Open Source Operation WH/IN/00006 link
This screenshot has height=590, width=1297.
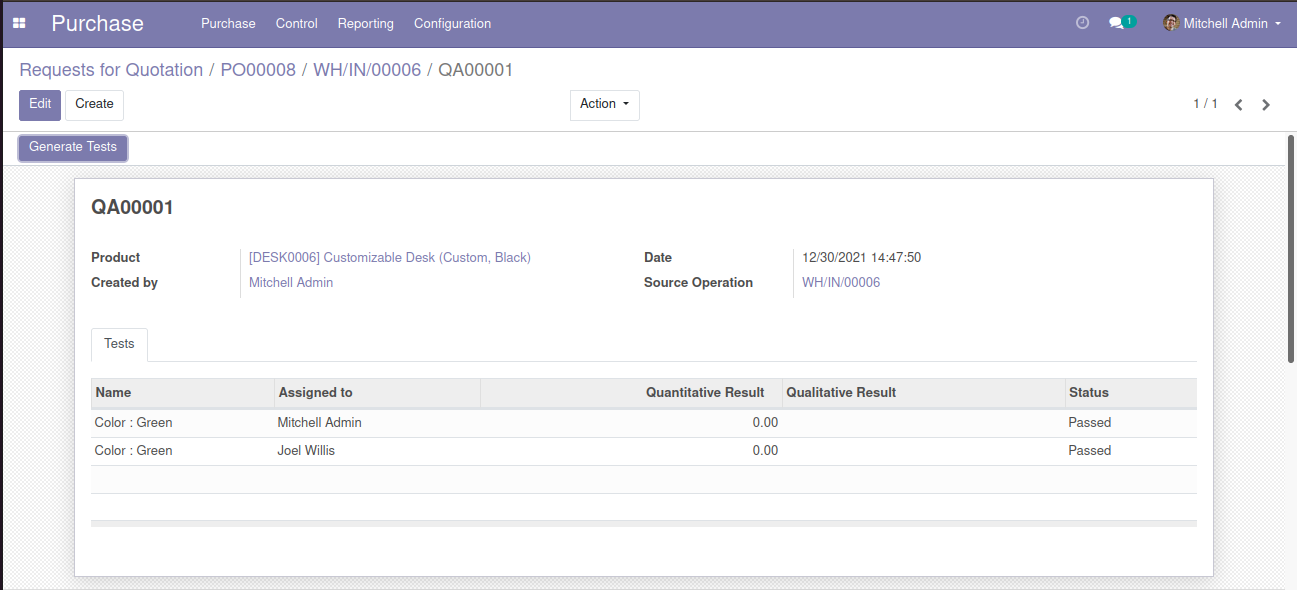click(x=841, y=282)
